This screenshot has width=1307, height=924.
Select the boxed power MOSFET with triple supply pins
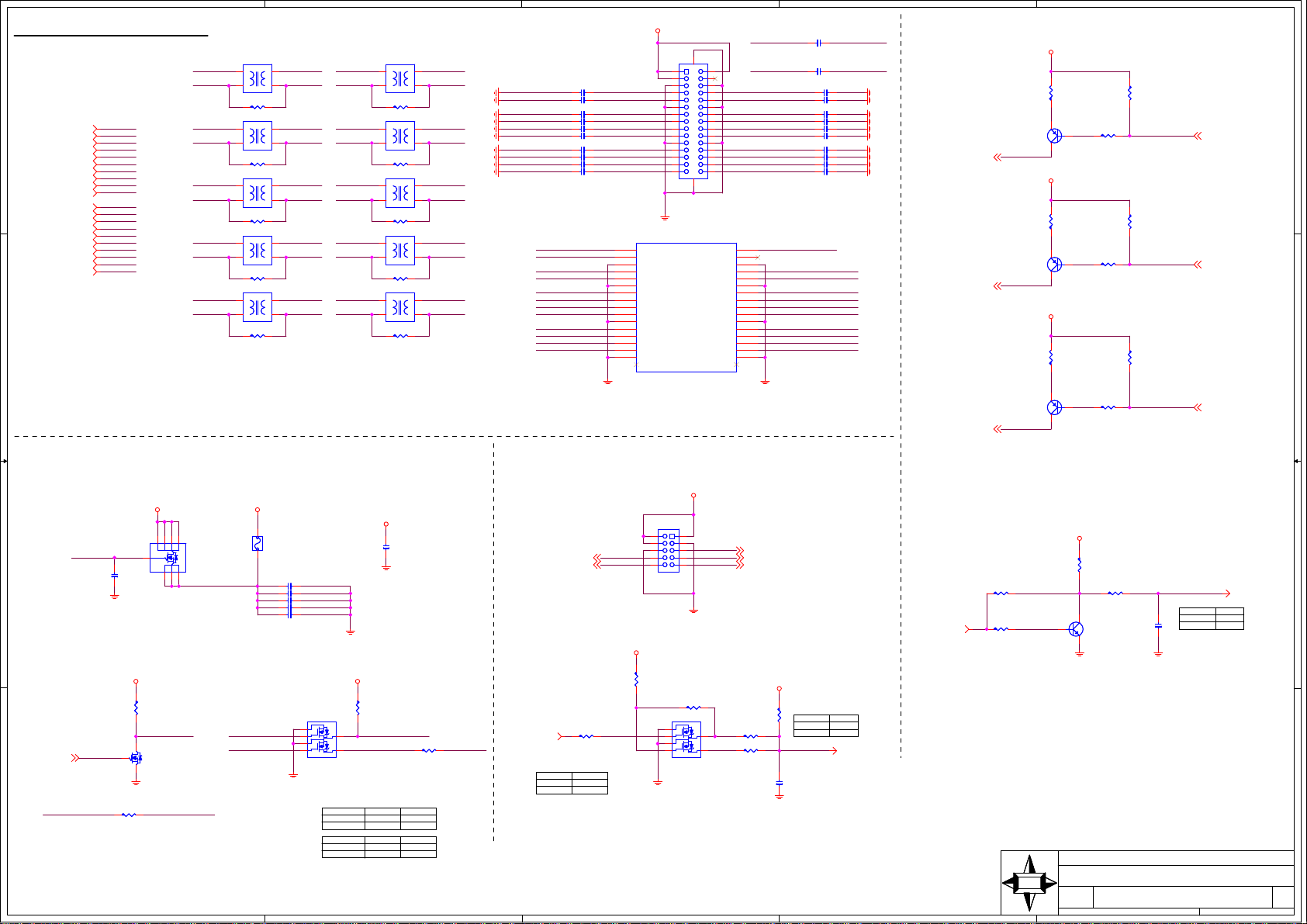pos(168,558)
